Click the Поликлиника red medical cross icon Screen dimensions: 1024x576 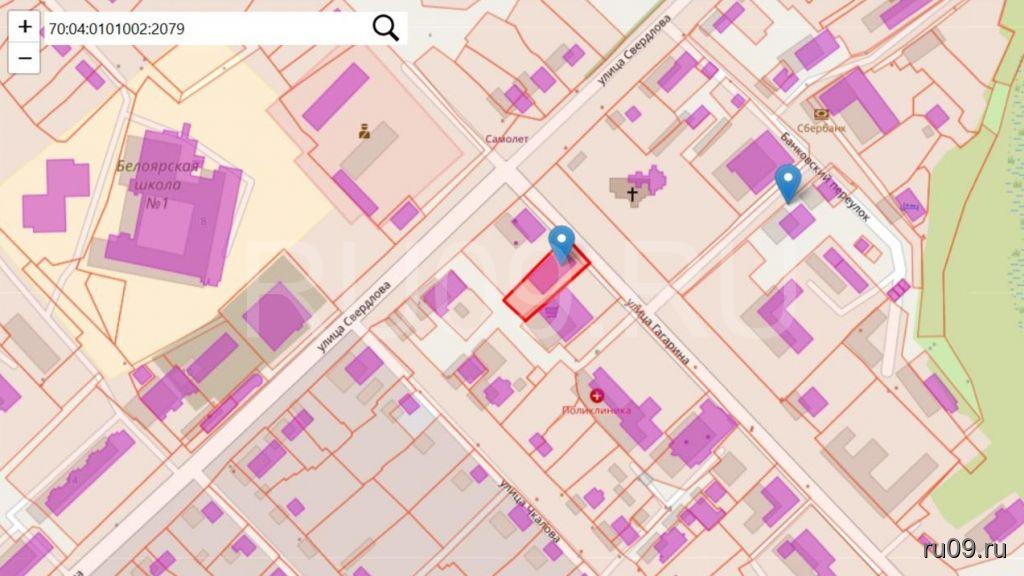pyautogui.click(x=598, y=396)
